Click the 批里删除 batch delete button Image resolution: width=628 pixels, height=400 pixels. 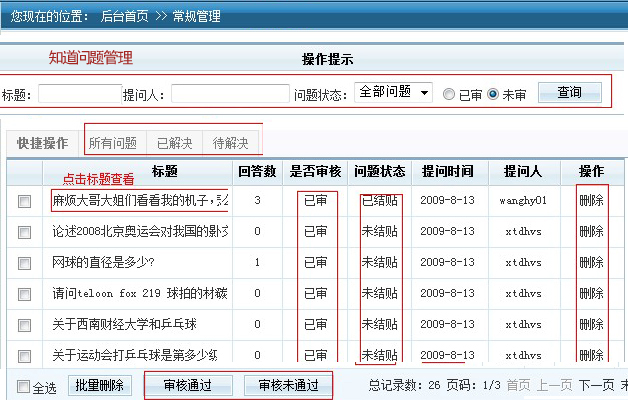pyautogui.click(x=100, y=386)
